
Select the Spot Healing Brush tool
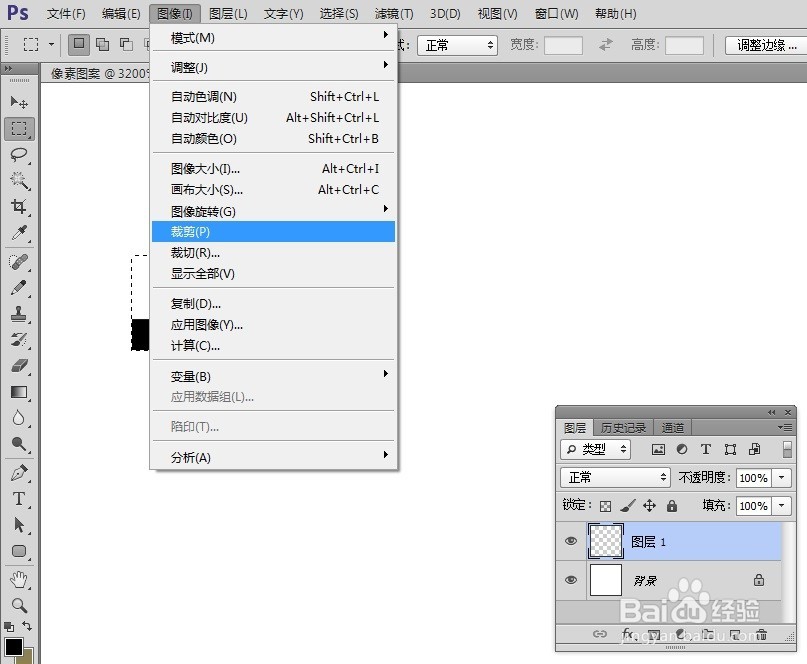pyautogui.click(x=19, y=262)
